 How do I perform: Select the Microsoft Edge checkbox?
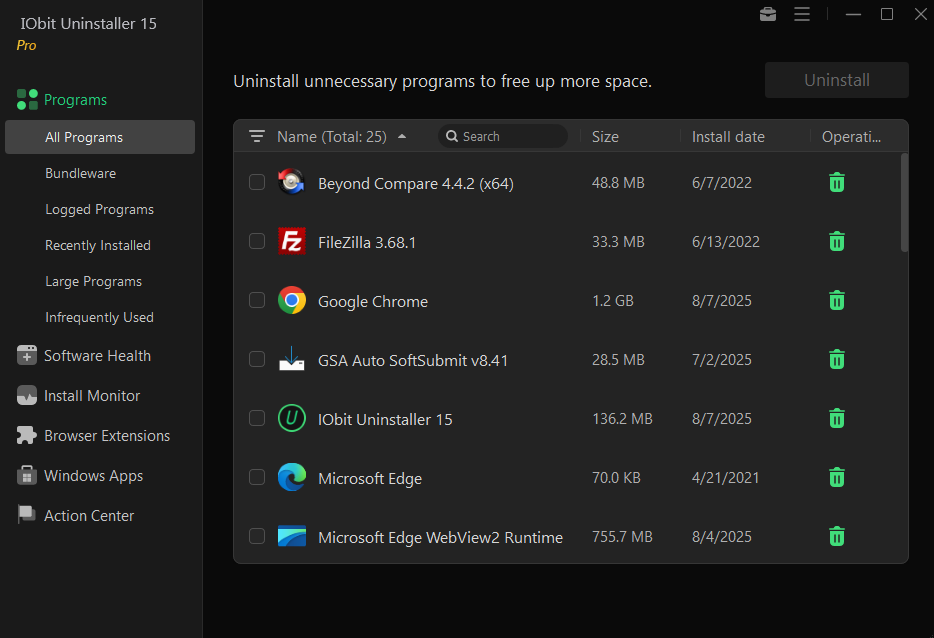pos(257,477)
